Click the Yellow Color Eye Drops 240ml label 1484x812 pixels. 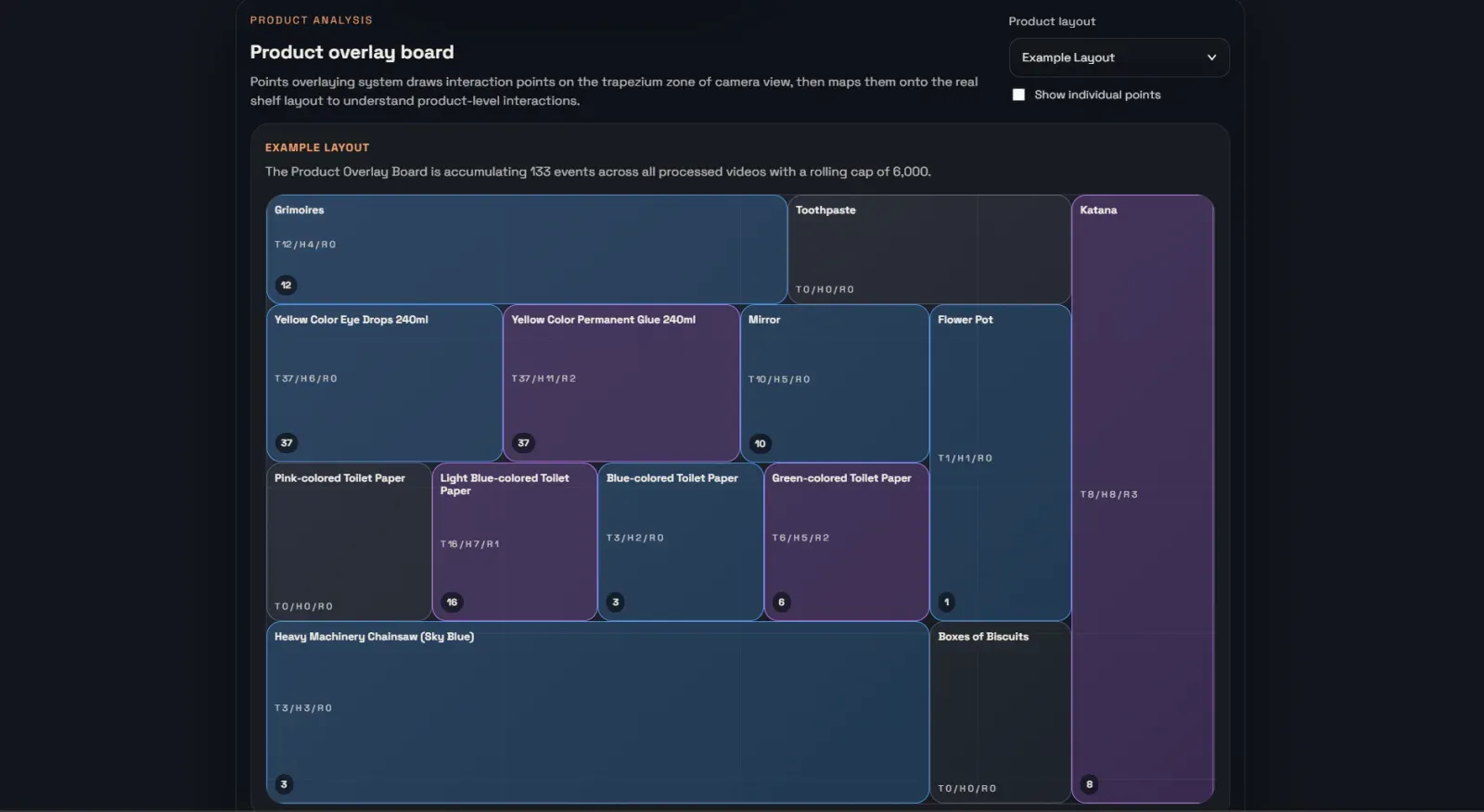click(x=352, y=320)
